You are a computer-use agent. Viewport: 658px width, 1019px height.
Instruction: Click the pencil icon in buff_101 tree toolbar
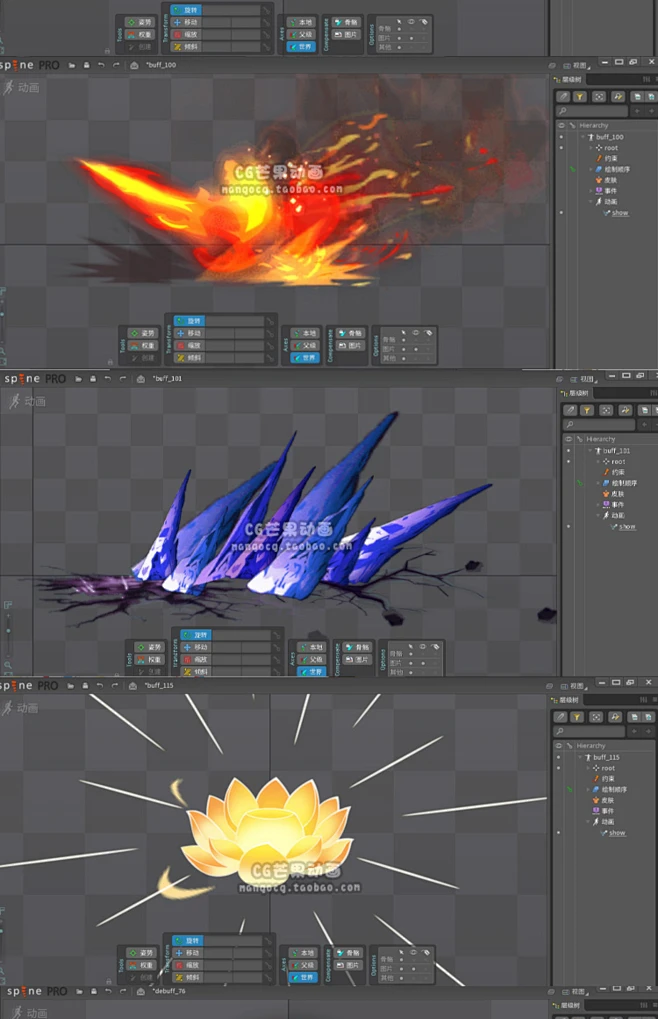coord(569,410)
